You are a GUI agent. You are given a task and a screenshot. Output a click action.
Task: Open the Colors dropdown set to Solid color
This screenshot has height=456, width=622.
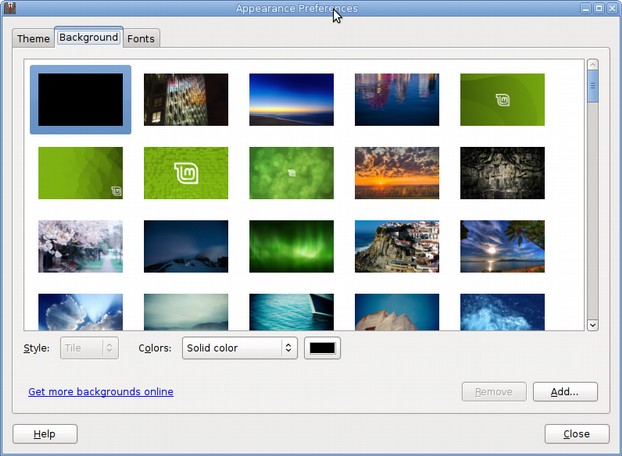240,348
